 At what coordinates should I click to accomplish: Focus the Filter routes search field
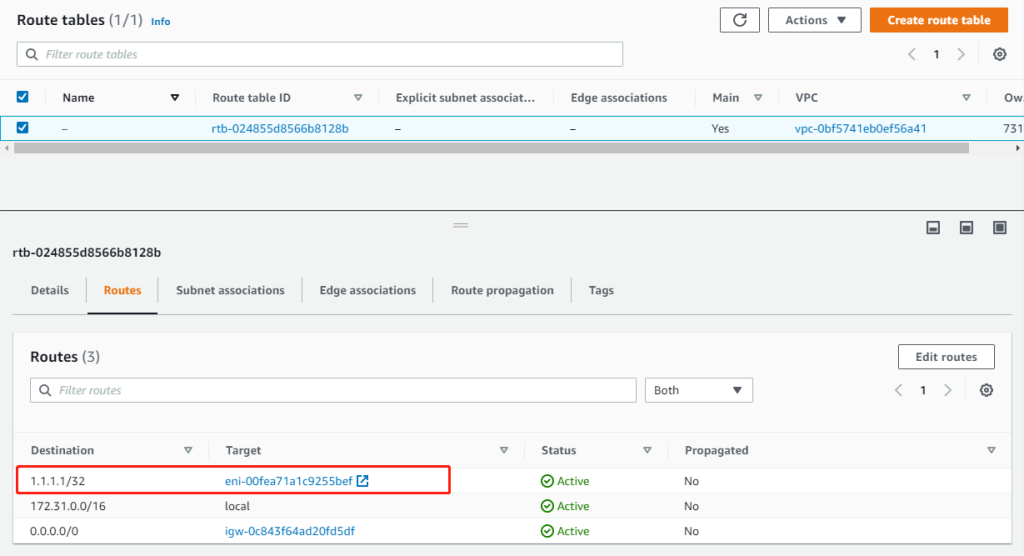coord(340,390)
